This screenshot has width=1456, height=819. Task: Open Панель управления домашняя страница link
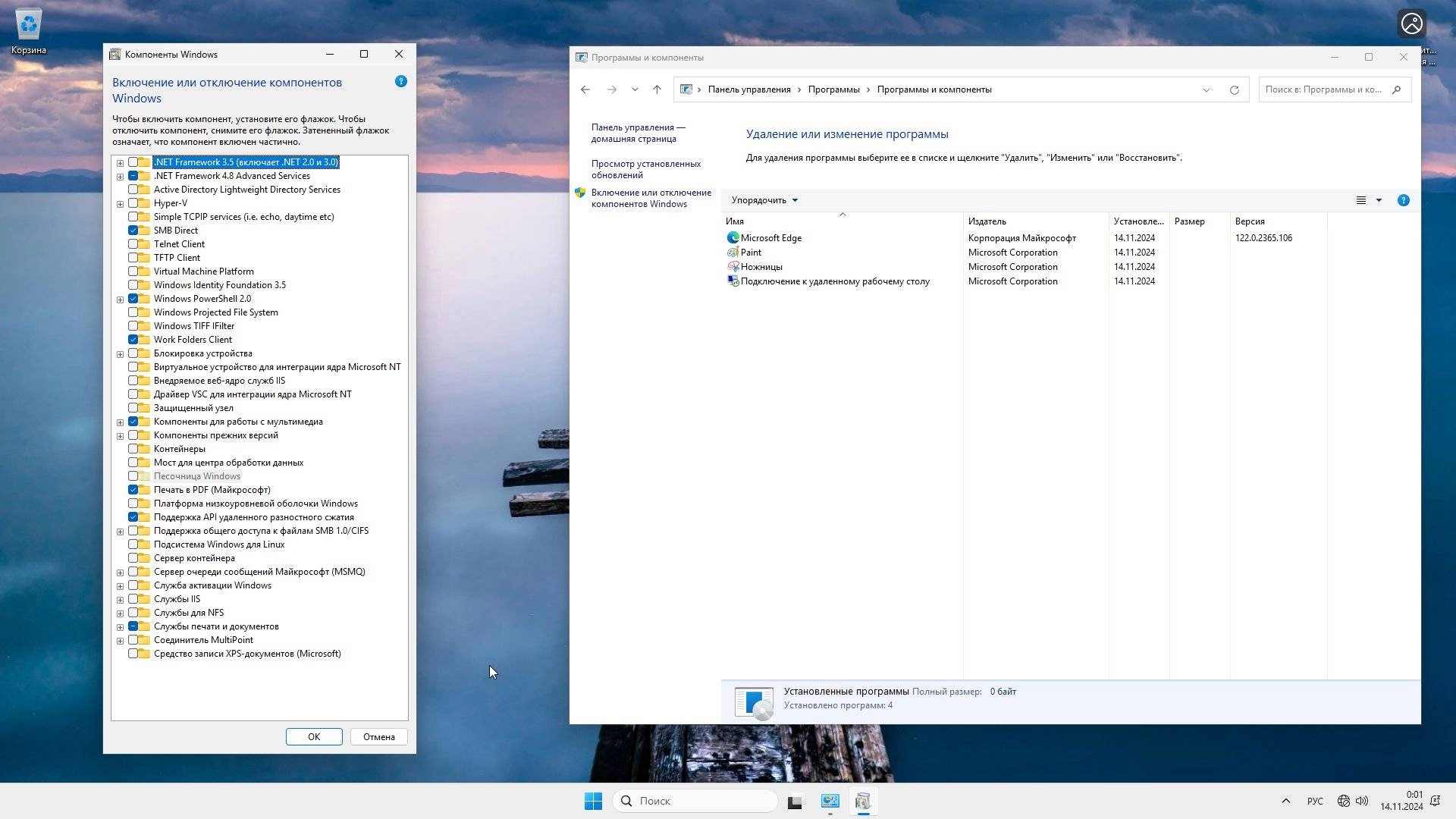click(x=638, y=133)
